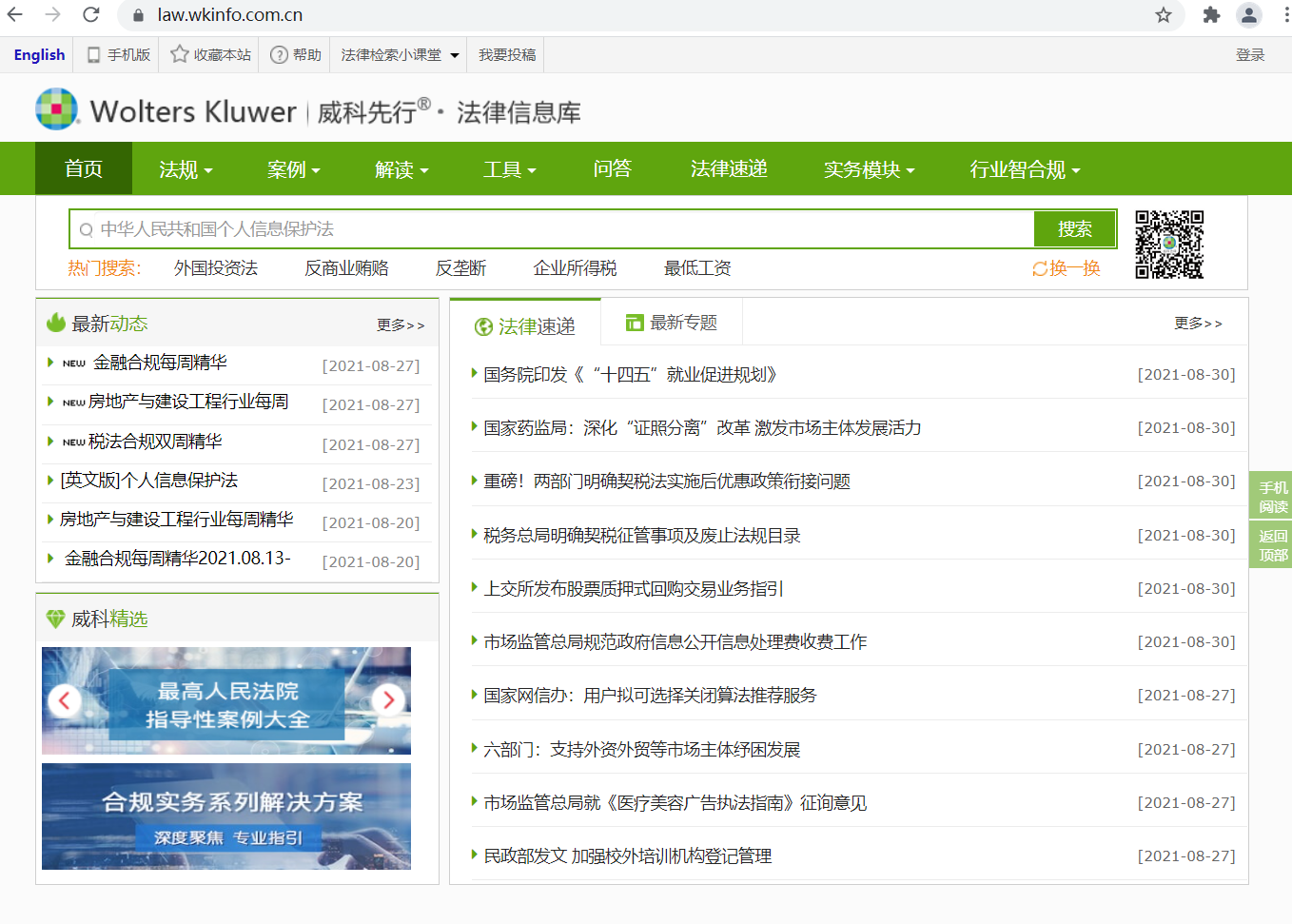The width and height of the screenshot is (1292, 924).
Task: Click the browser address bar URL
Action: pyautogui.click(x=230, y=15)
